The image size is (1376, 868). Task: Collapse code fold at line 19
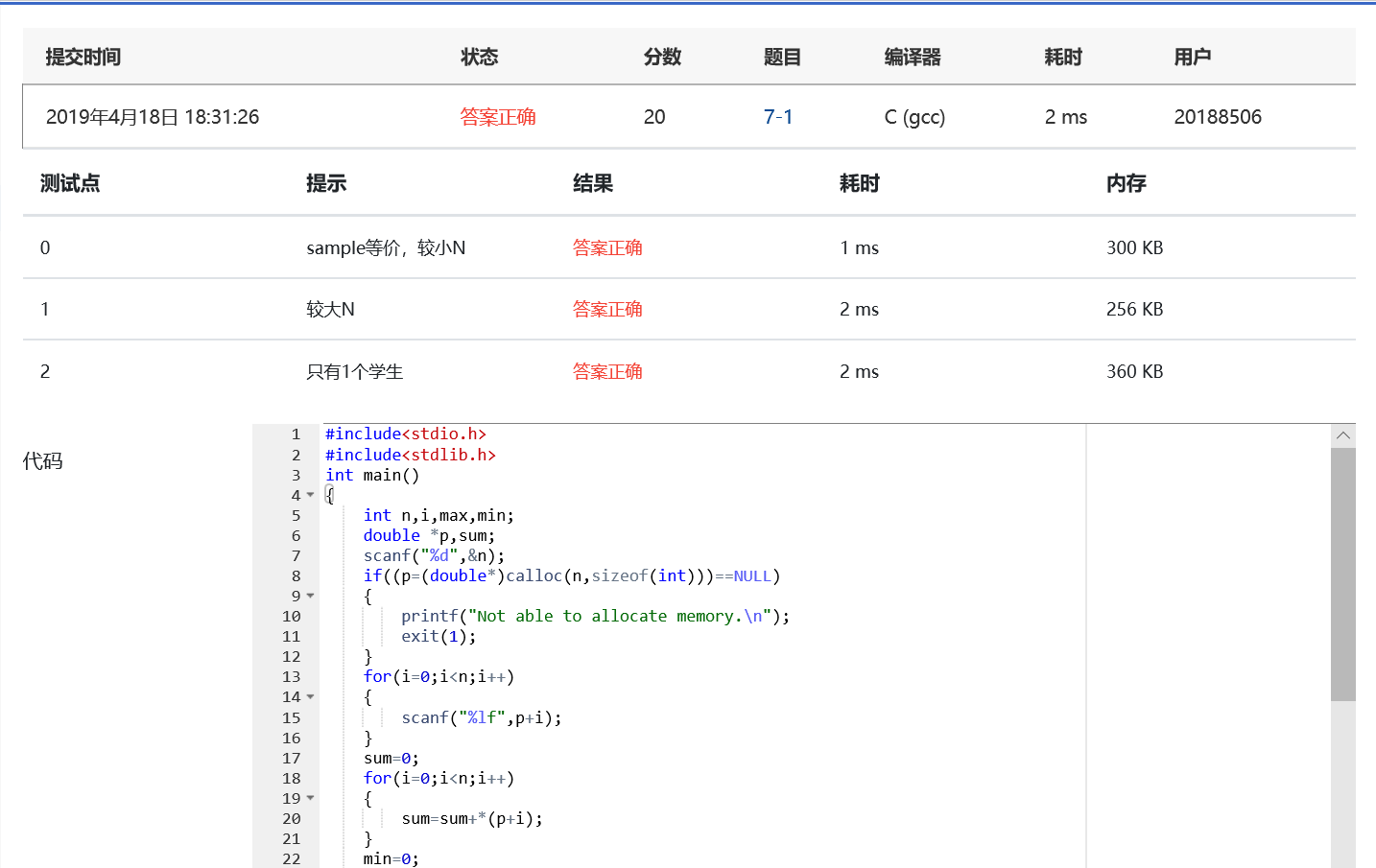310,798
